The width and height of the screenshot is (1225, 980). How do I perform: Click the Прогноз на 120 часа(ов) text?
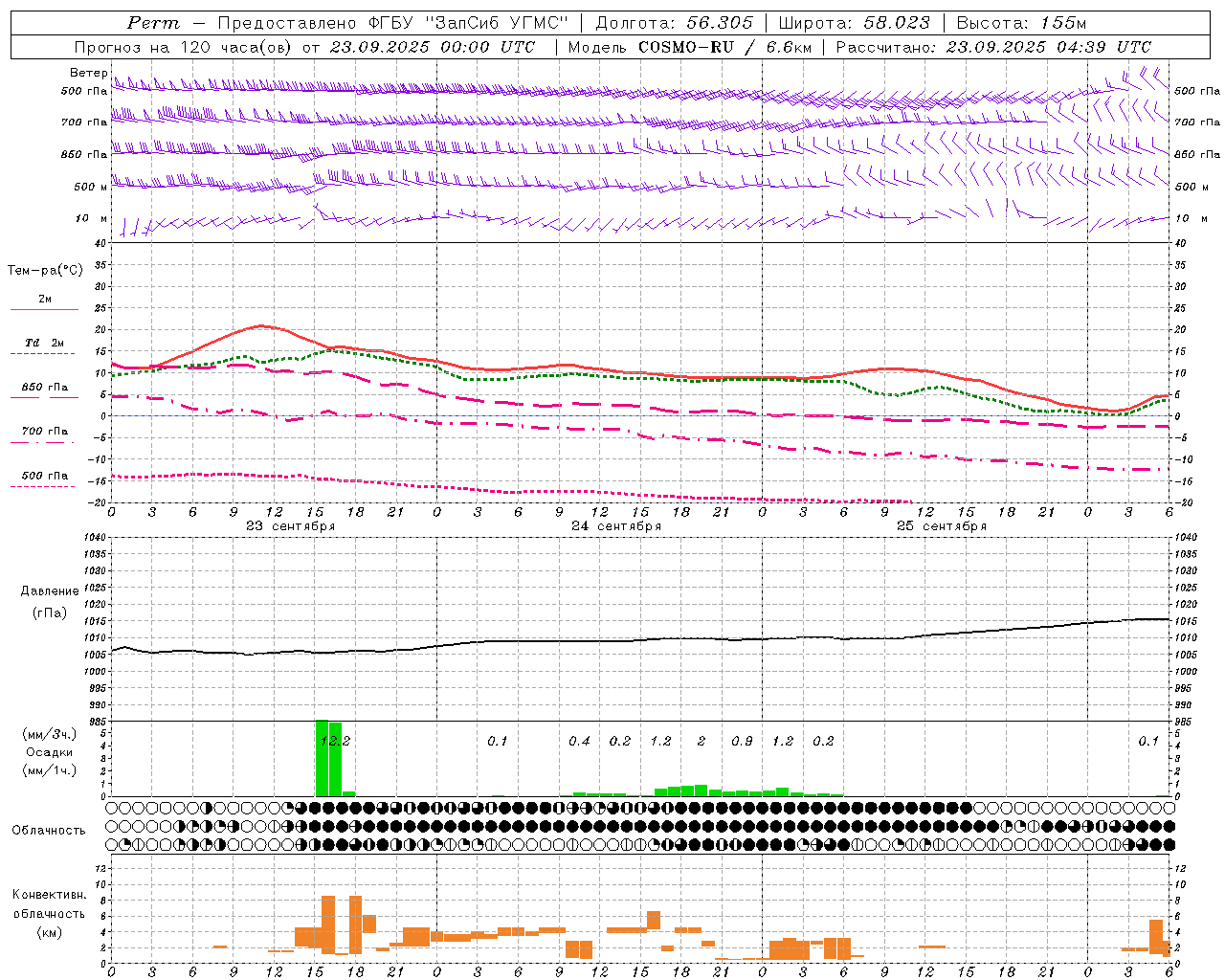point(185,47)
